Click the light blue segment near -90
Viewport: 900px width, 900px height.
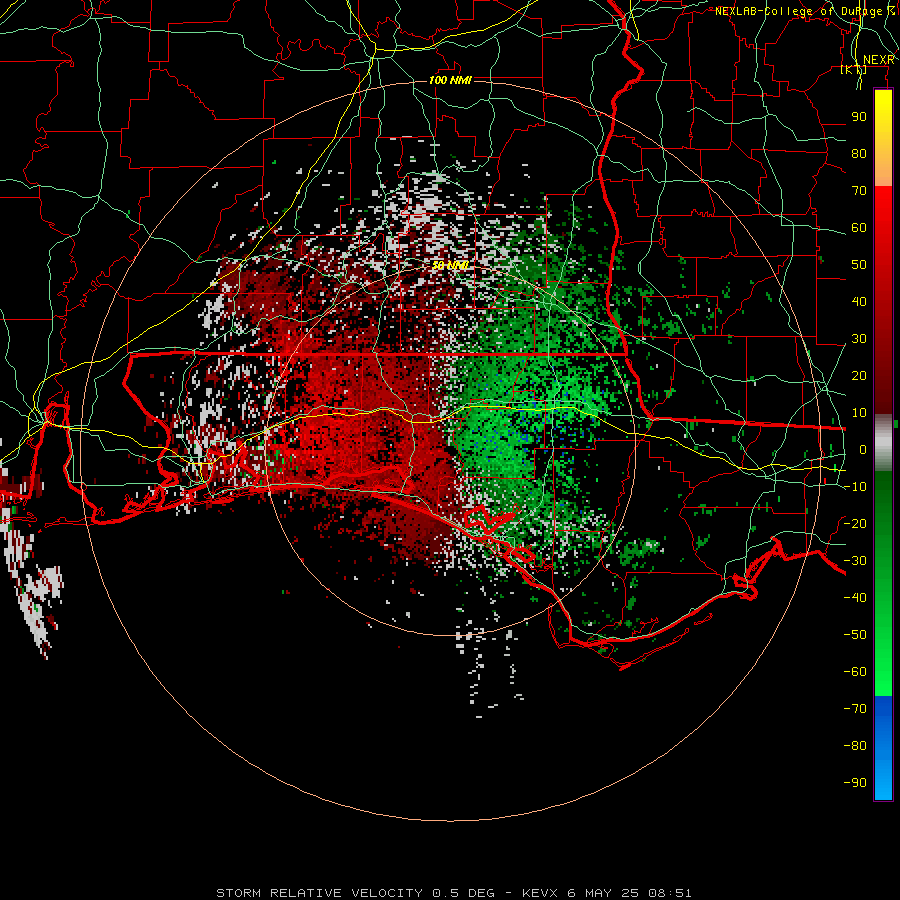pos(883,783)
